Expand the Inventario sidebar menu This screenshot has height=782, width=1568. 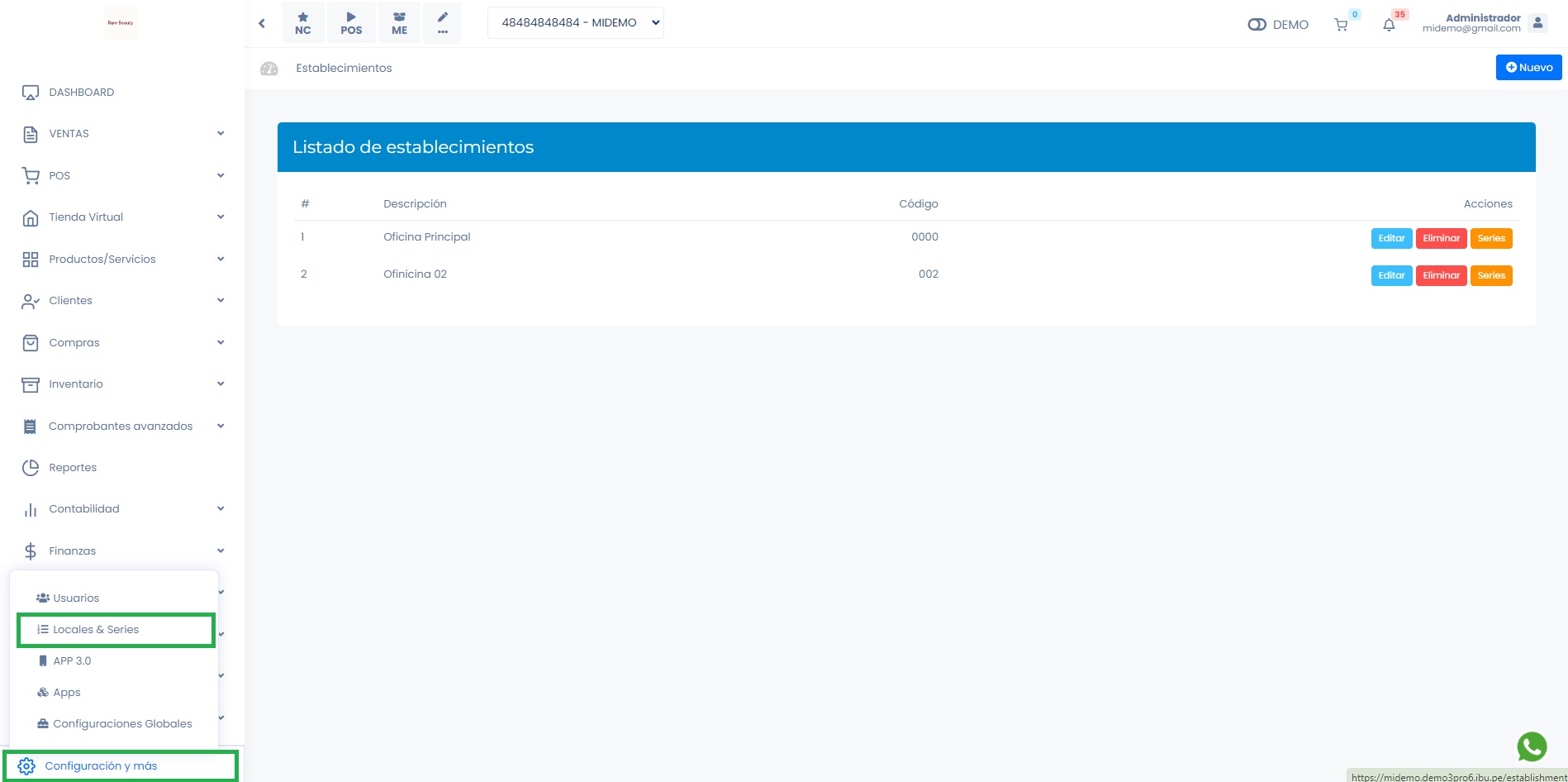click(124, 384)
